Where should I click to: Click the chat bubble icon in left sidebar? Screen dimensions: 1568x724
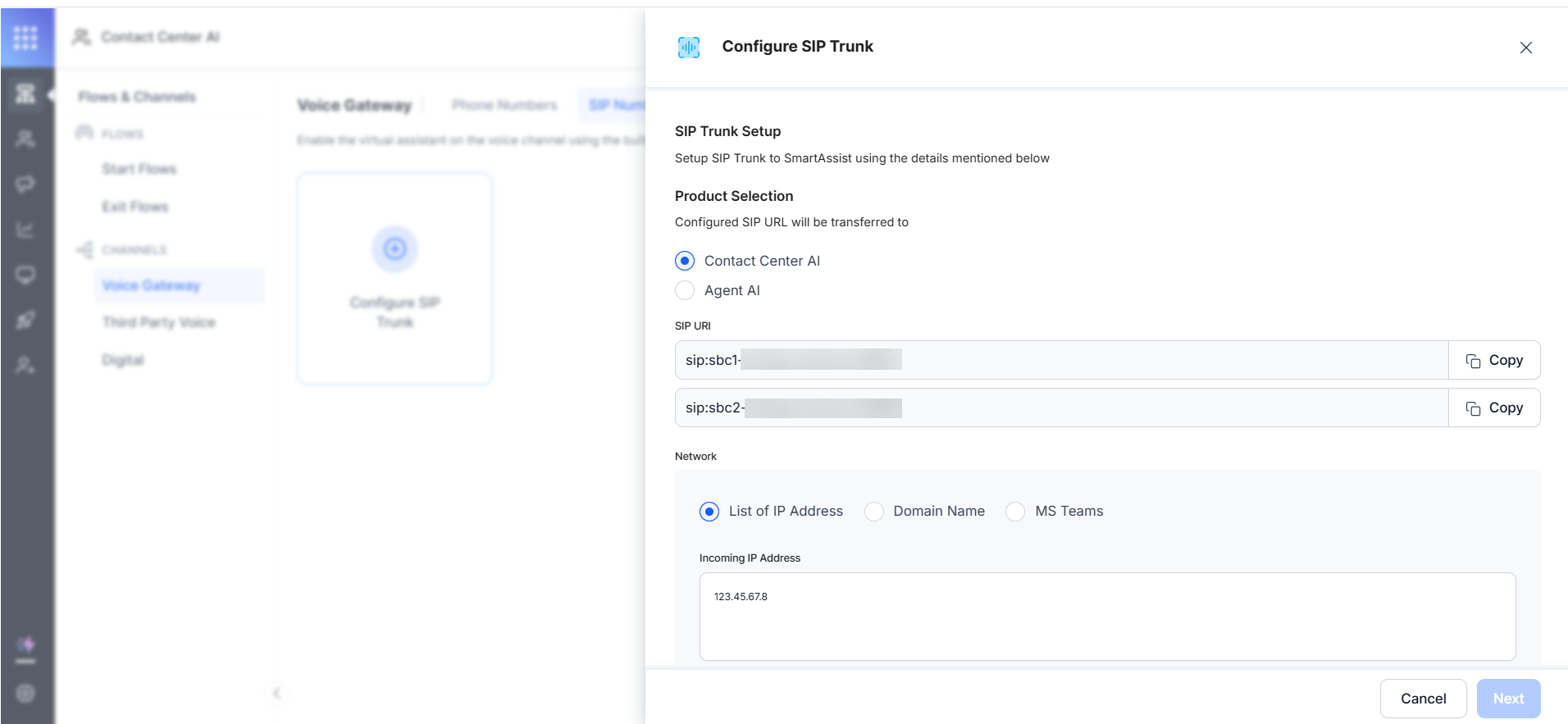point(25,184)
